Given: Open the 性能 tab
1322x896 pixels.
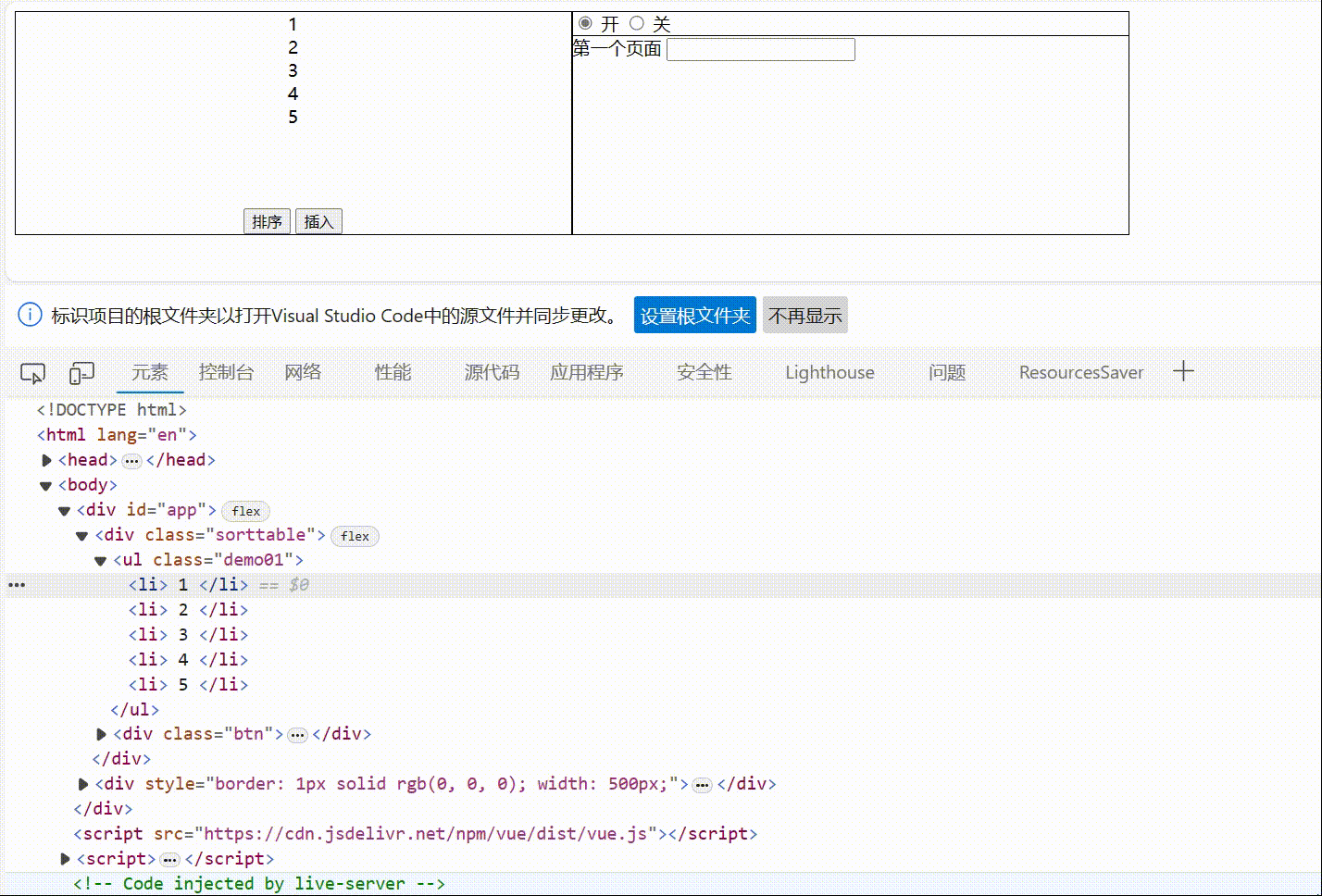Looking at the screenshot, I should point(393,372).
